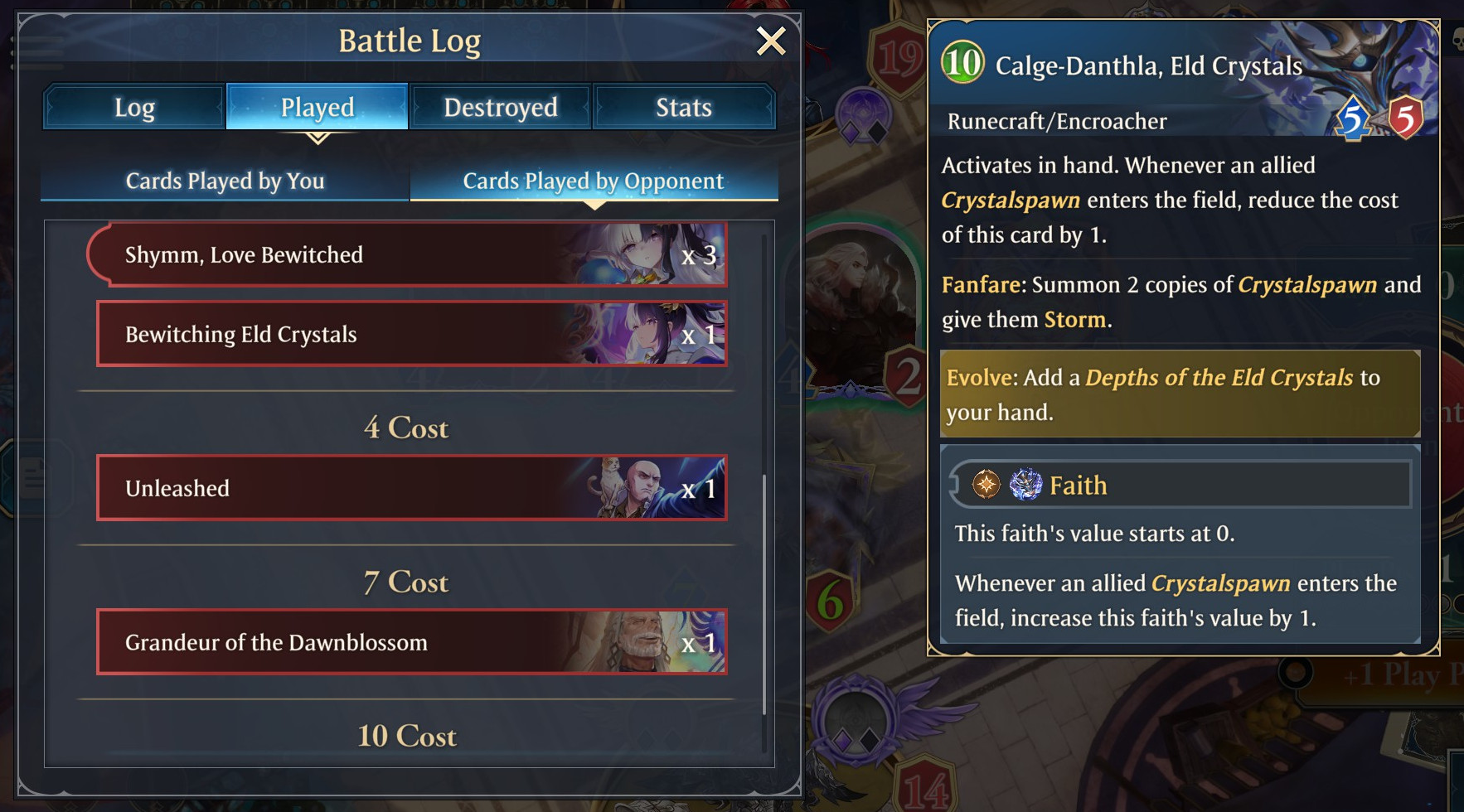Select Shymm, Love Bewitched card entry

coord(407,254)
